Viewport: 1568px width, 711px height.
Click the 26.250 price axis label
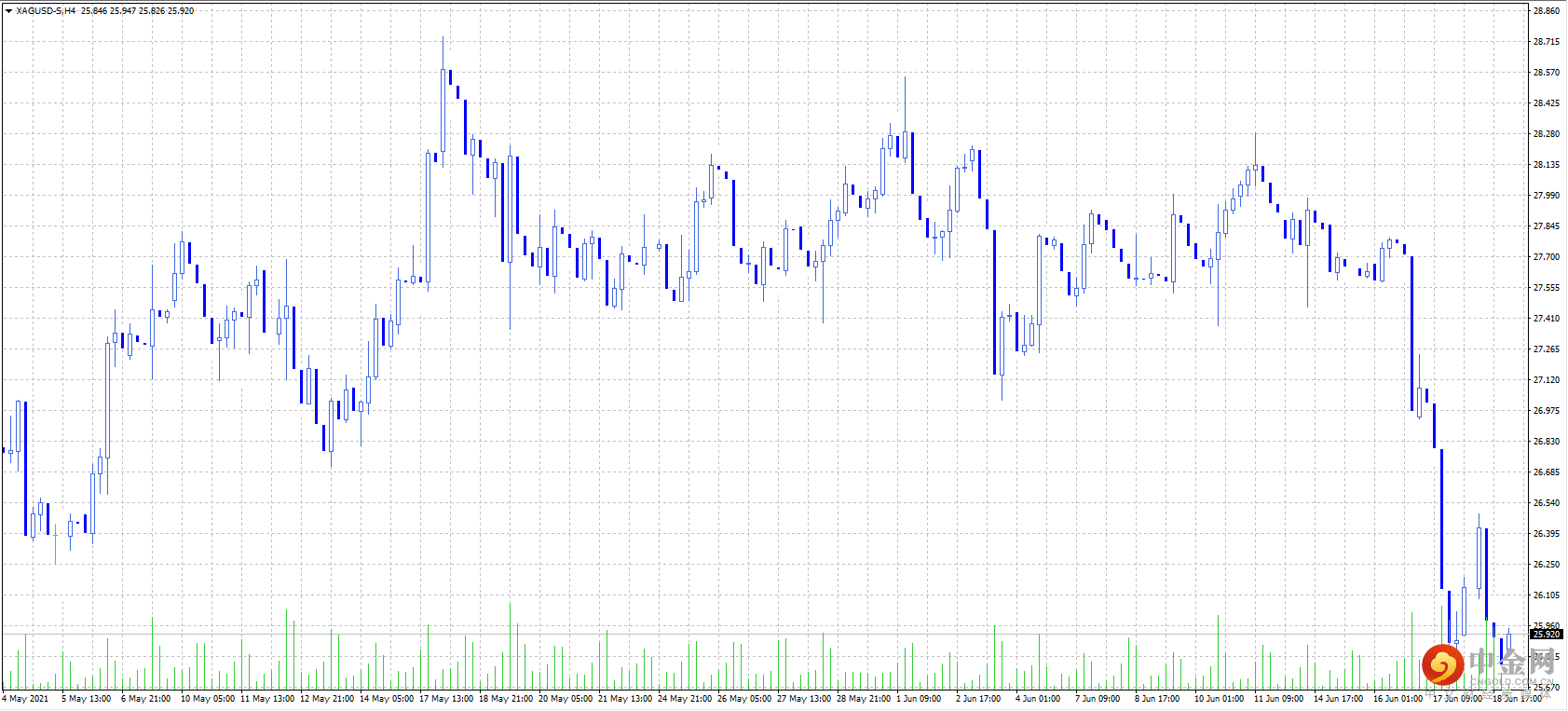coord(1547,565)
